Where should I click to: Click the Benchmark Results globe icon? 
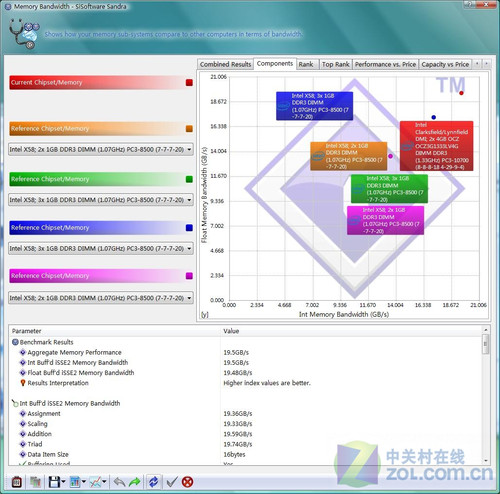15,342
